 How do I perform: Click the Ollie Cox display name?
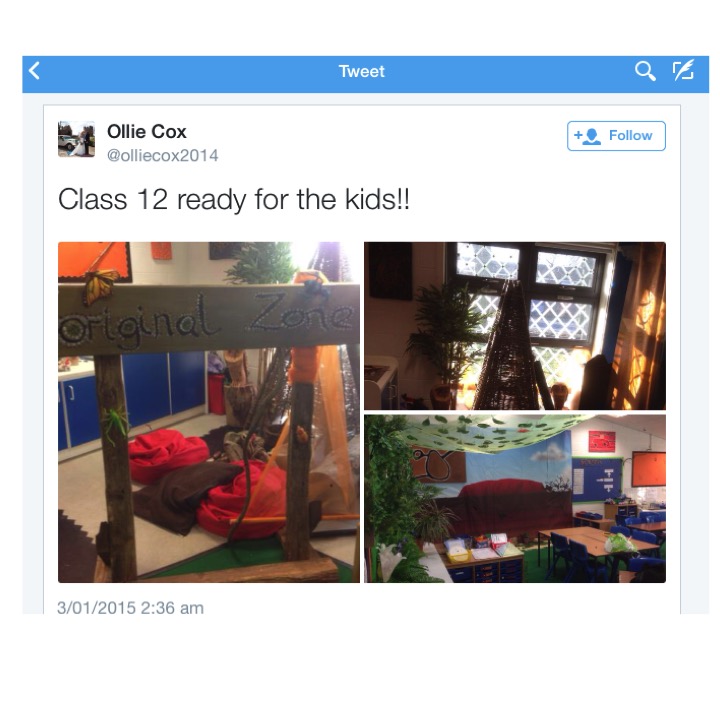pos(146,132)
